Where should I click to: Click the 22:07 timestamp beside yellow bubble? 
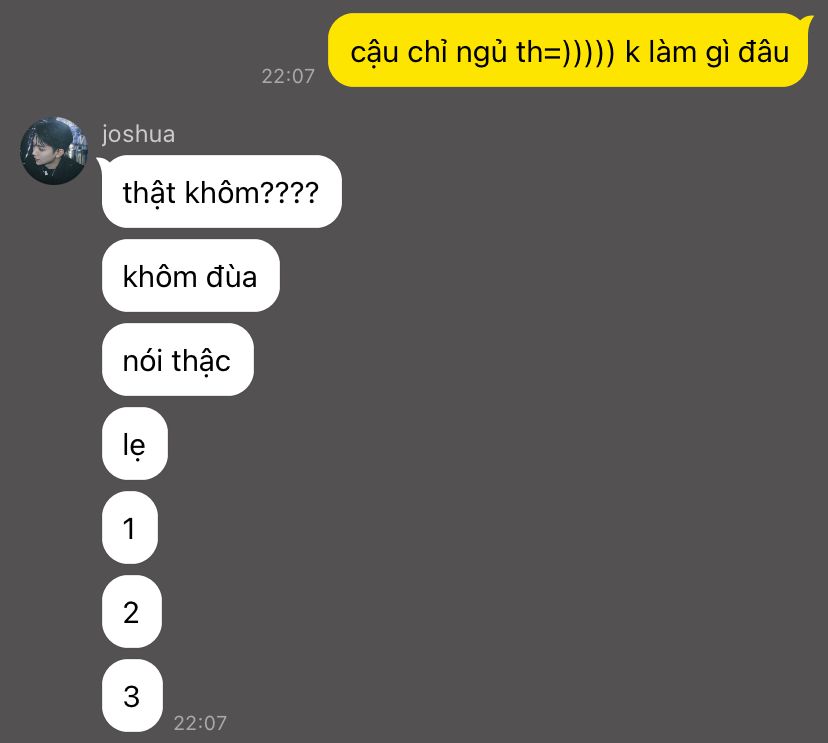(288, 76)
